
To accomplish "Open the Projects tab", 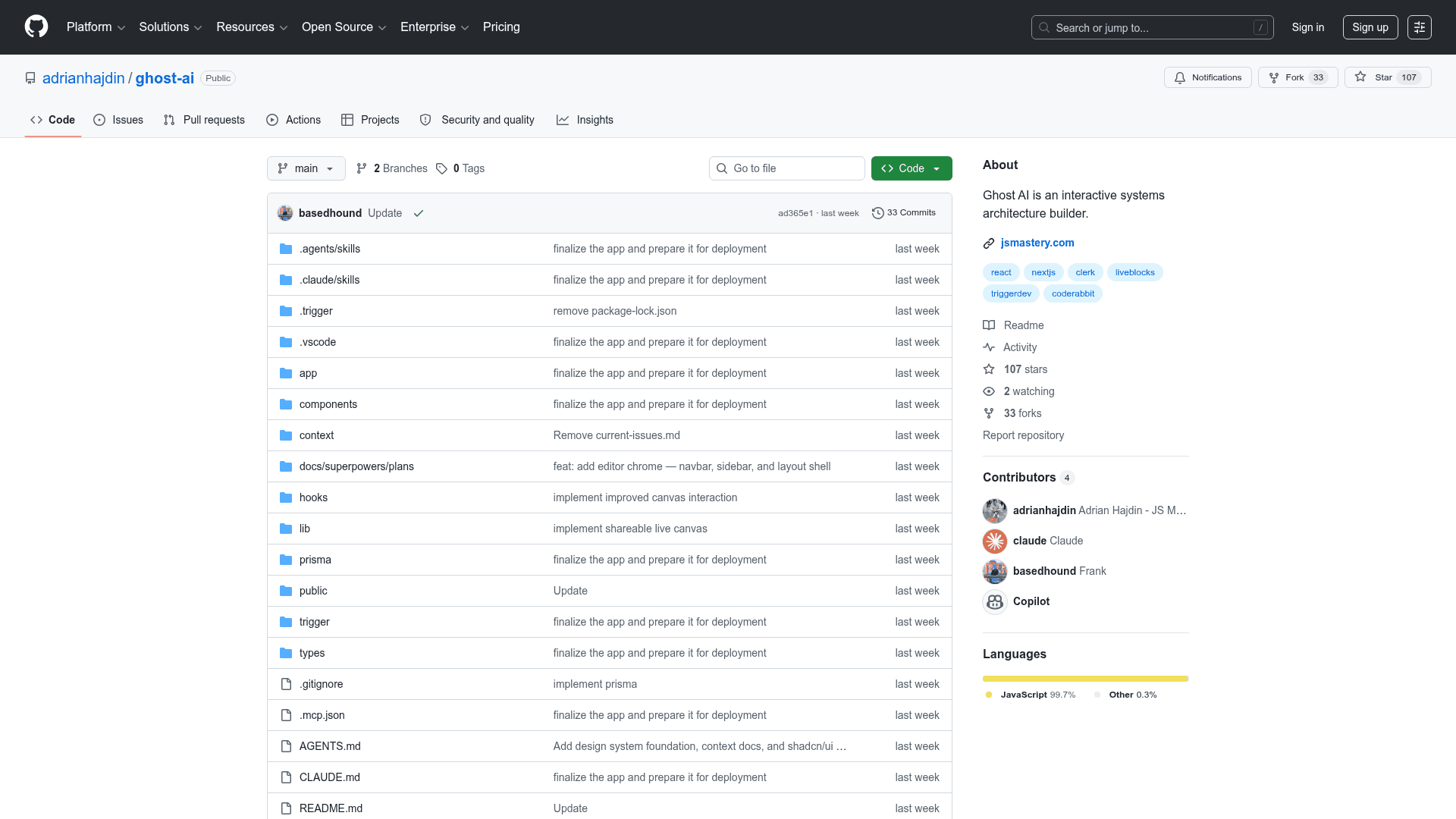I will pos(370,120).
